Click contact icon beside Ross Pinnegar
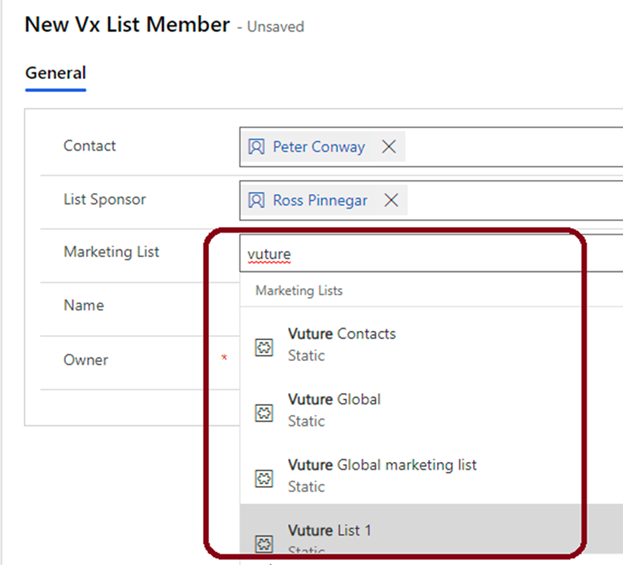Screen dimensions: 623x565 (256, 200)
